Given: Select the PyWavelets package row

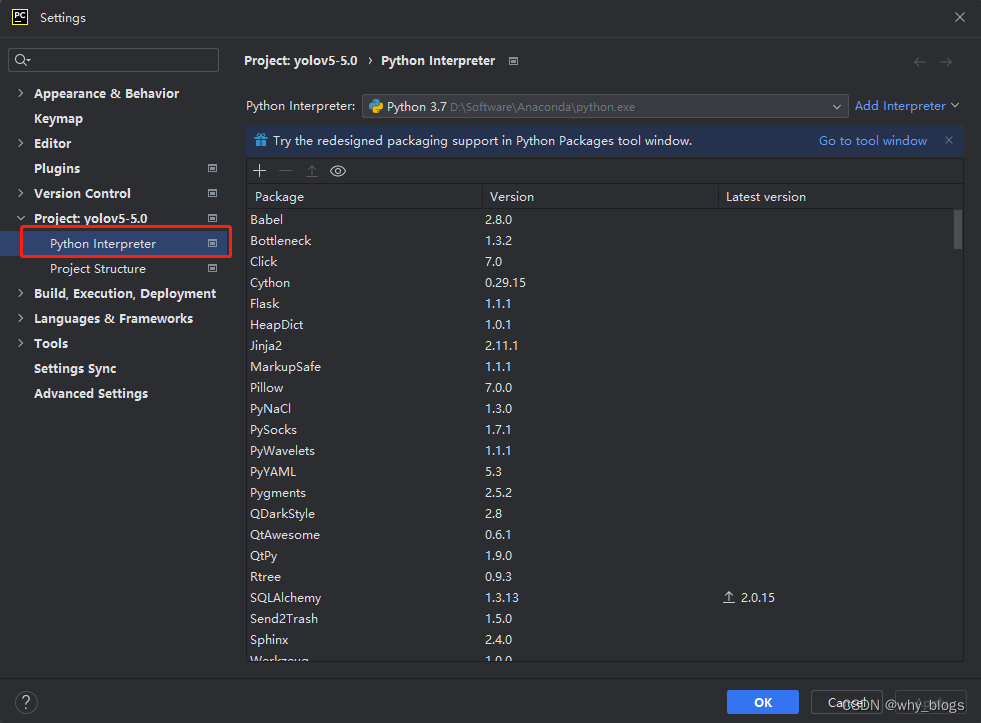Looking at the screenshot, I should pos(600,450).
